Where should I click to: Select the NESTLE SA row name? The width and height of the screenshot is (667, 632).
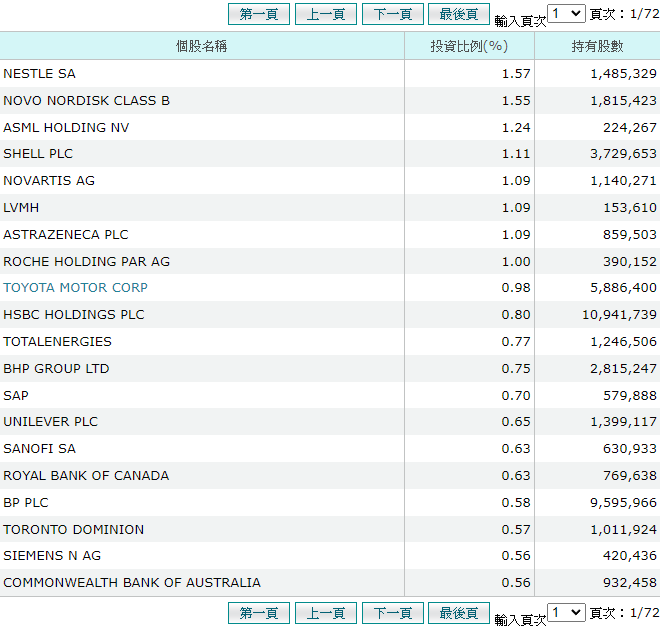tap(40, 74)
